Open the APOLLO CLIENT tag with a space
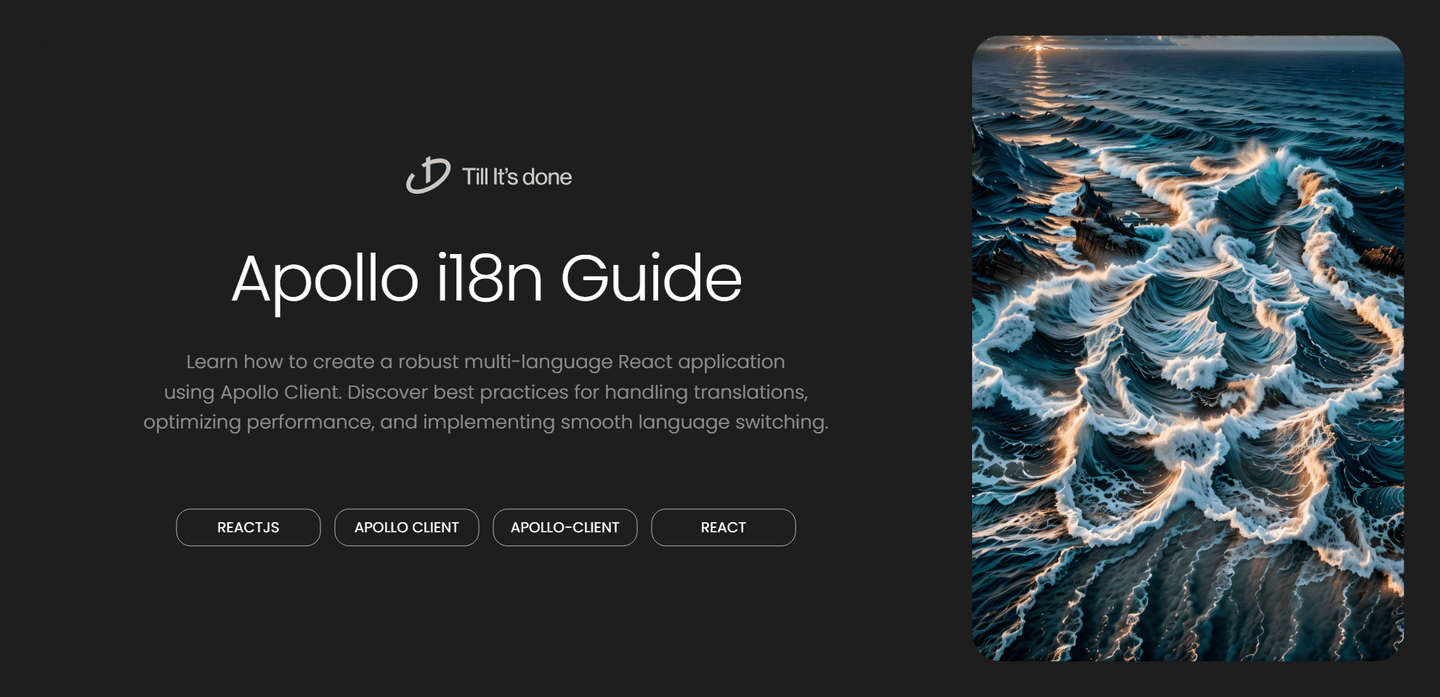 point(406,527)
